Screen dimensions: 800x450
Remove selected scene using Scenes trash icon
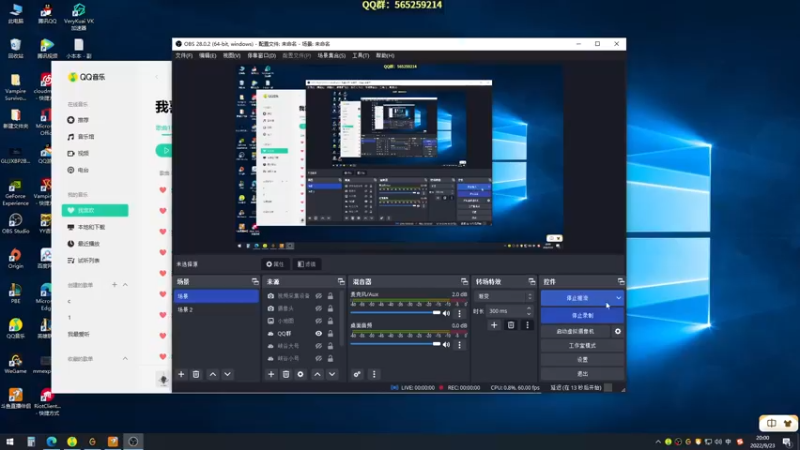[196, 374]
